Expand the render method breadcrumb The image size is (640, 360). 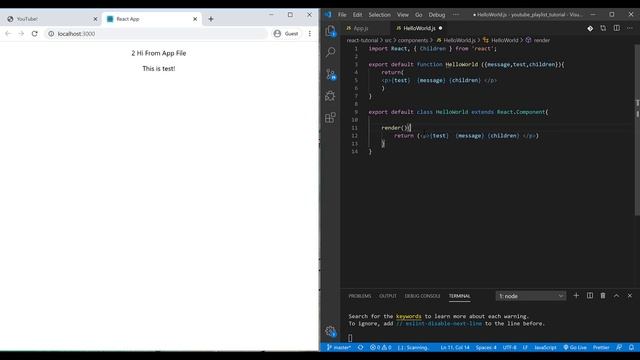[538, 40]
